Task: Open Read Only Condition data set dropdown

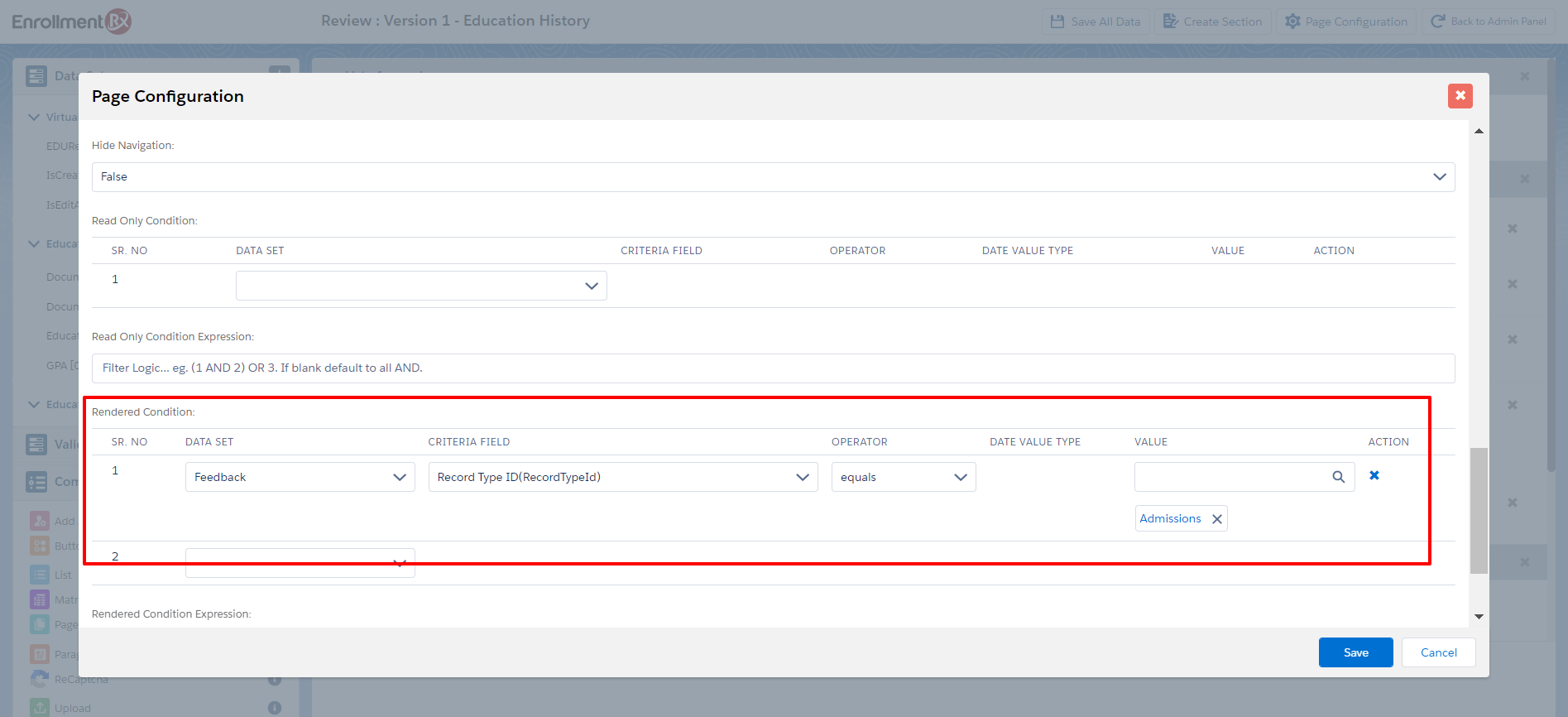Action: [421, 286]
